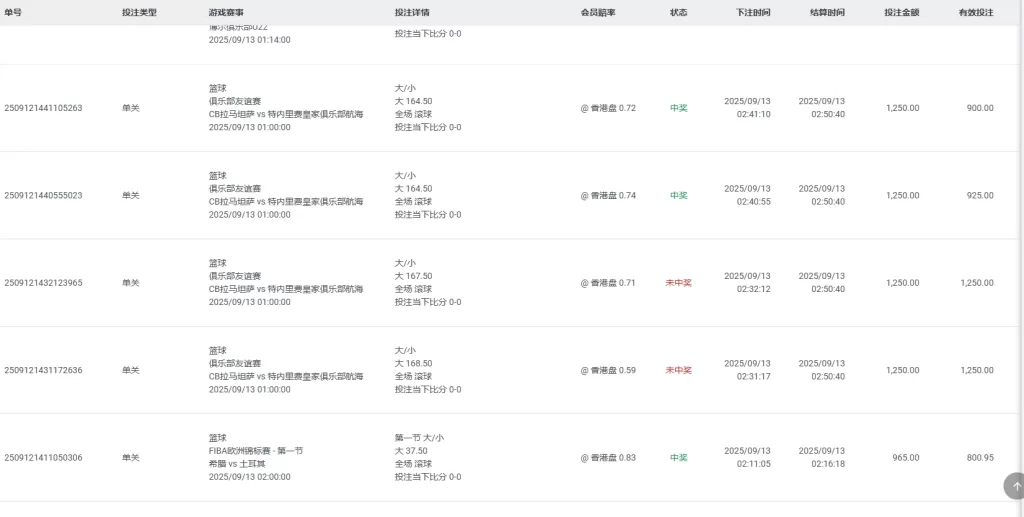Click the 单号 column header
Viewport: 1024px width, 517px height.
(x=13, y=13)
